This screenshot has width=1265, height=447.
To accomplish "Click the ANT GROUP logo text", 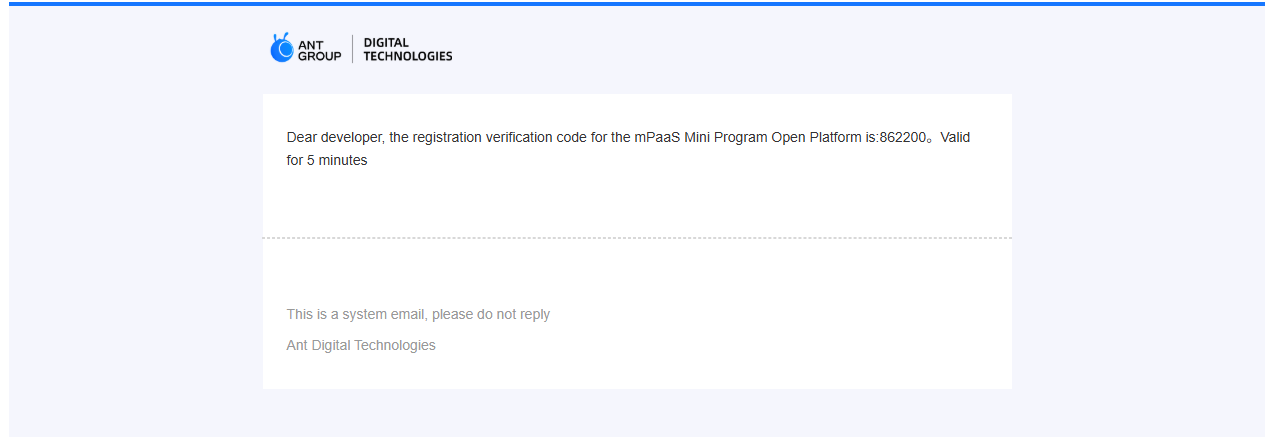I will click(x=319, y=50).
